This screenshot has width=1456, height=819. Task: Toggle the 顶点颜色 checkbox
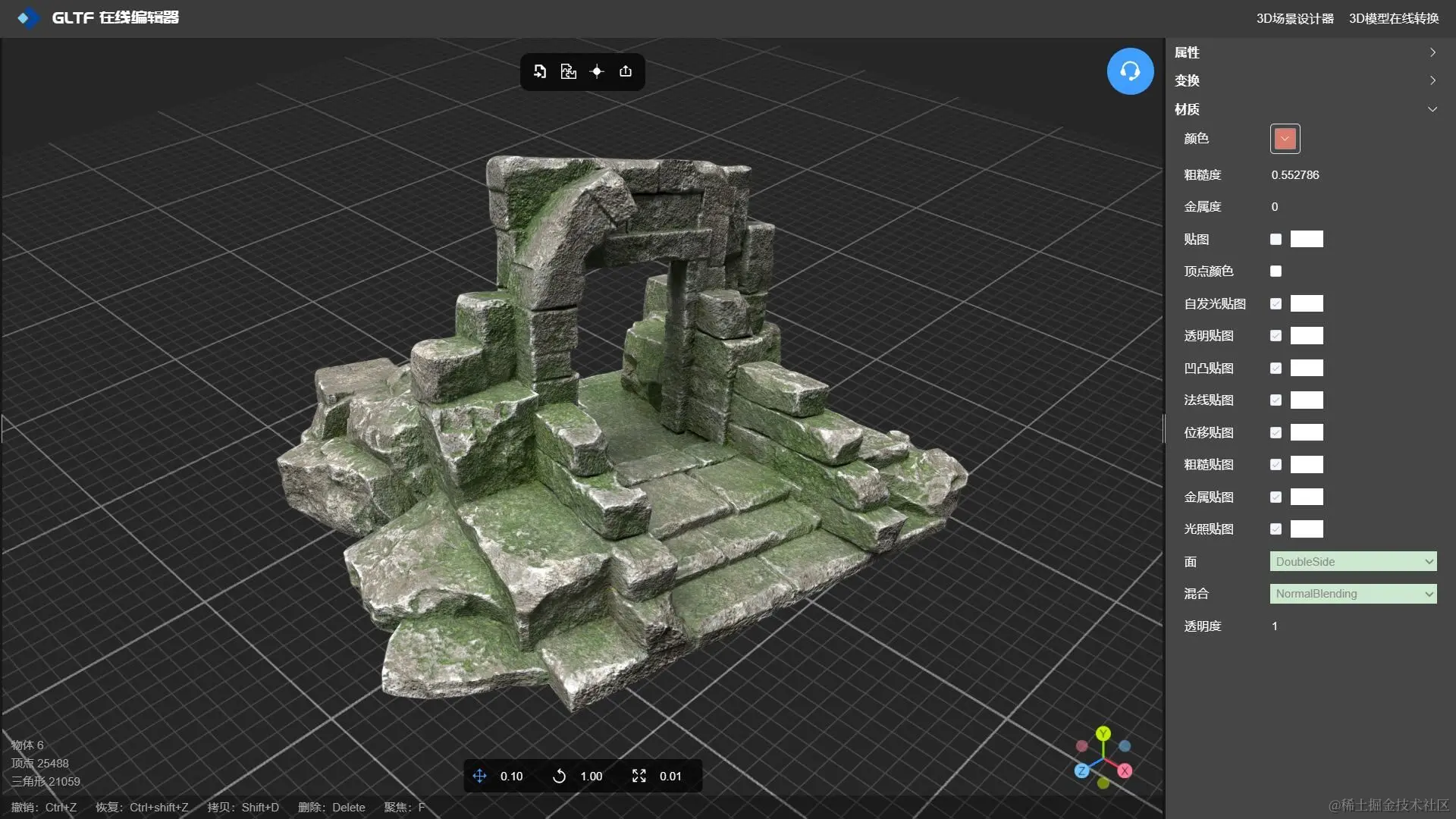click(1276, 271)
